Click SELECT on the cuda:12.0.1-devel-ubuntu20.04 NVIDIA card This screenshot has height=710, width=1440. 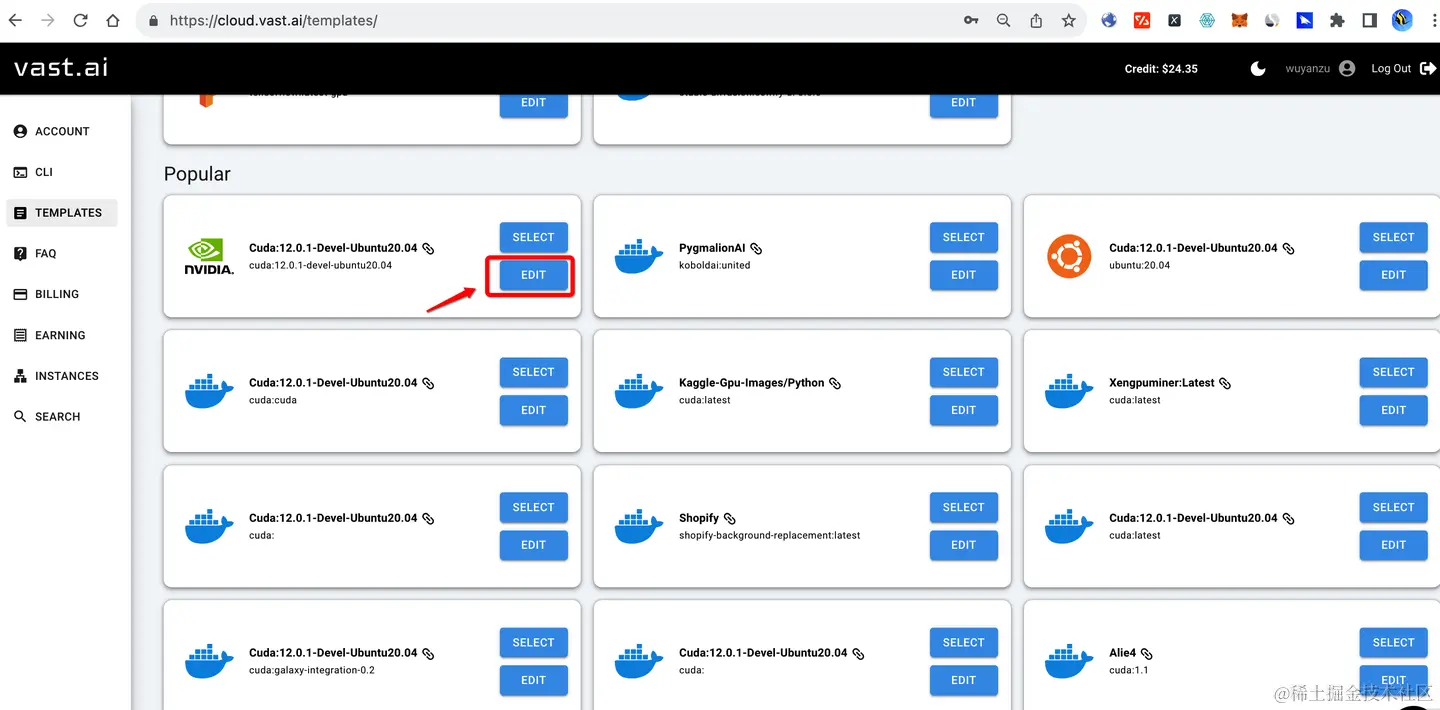click(533, 237)
